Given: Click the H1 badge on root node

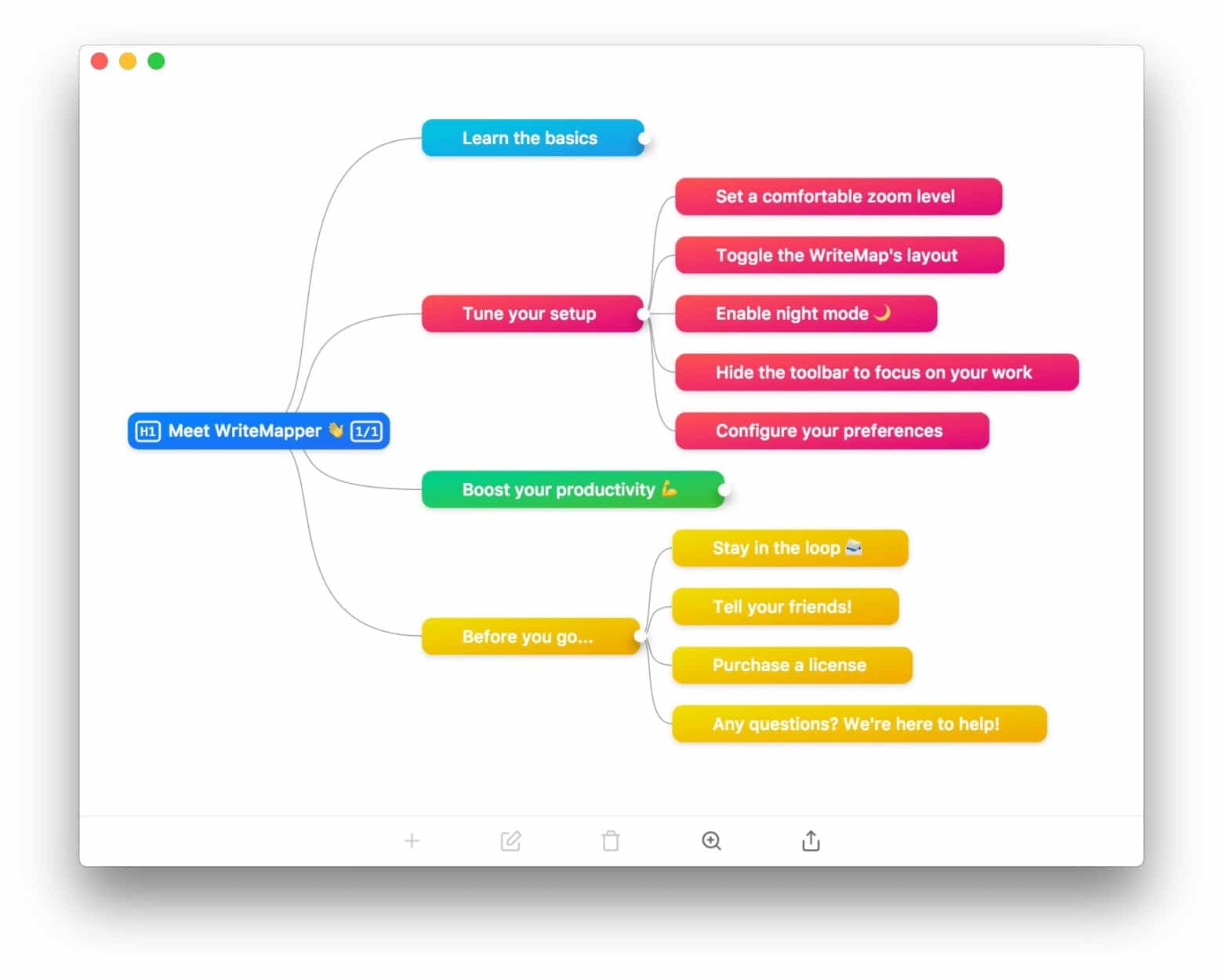Looking at the screenshot, I should [147, 431].
